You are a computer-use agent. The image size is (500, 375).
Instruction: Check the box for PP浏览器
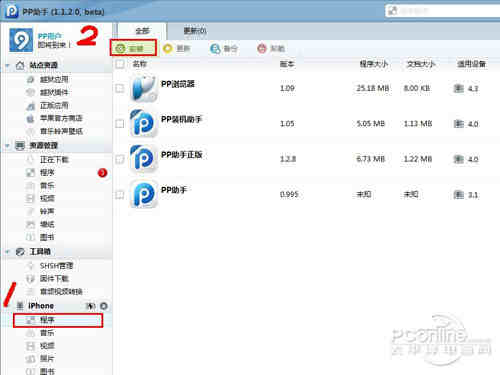click(x=120, y=88)
